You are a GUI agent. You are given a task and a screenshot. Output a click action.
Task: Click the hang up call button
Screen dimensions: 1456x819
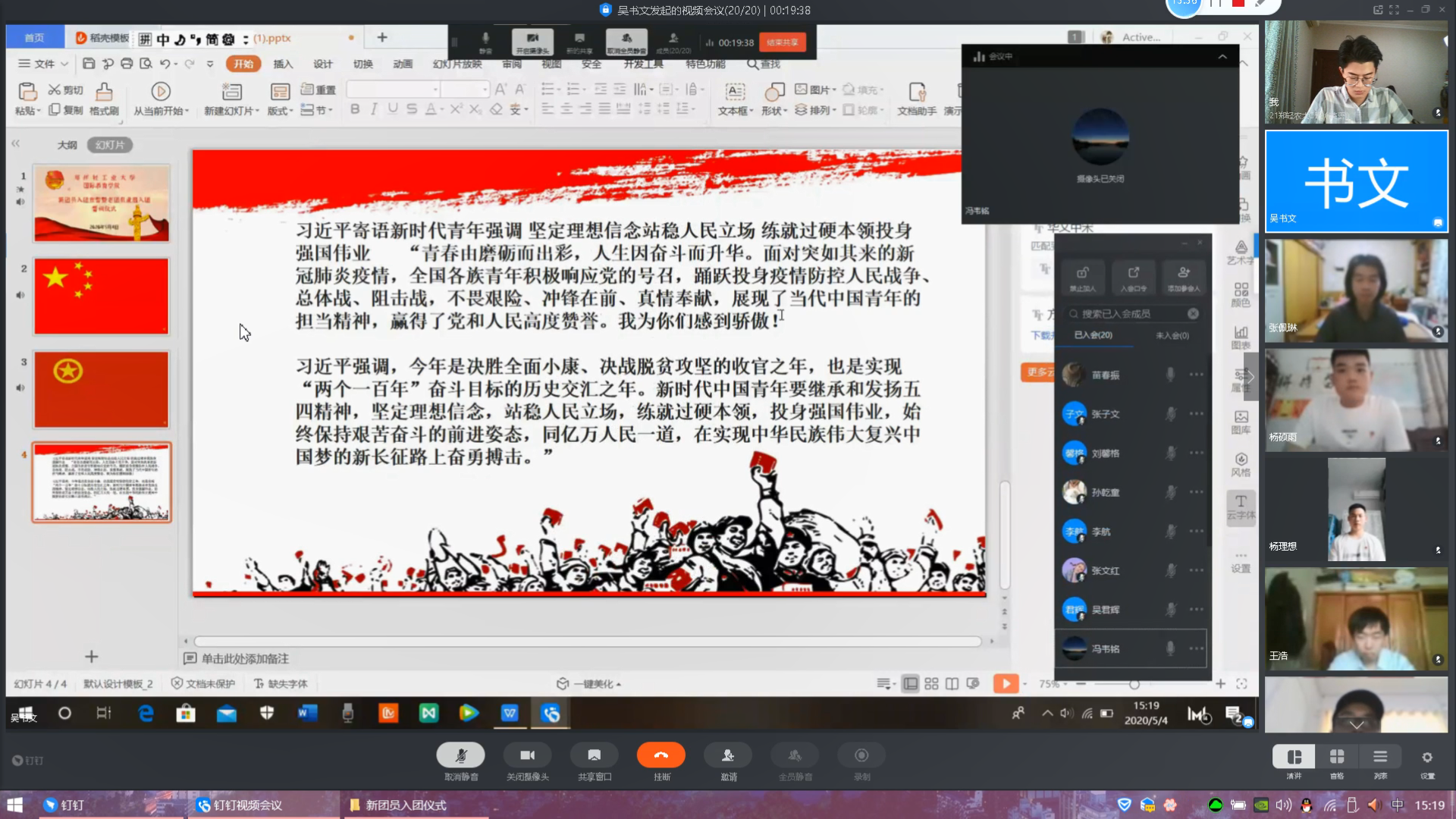[x=661, y=755]
